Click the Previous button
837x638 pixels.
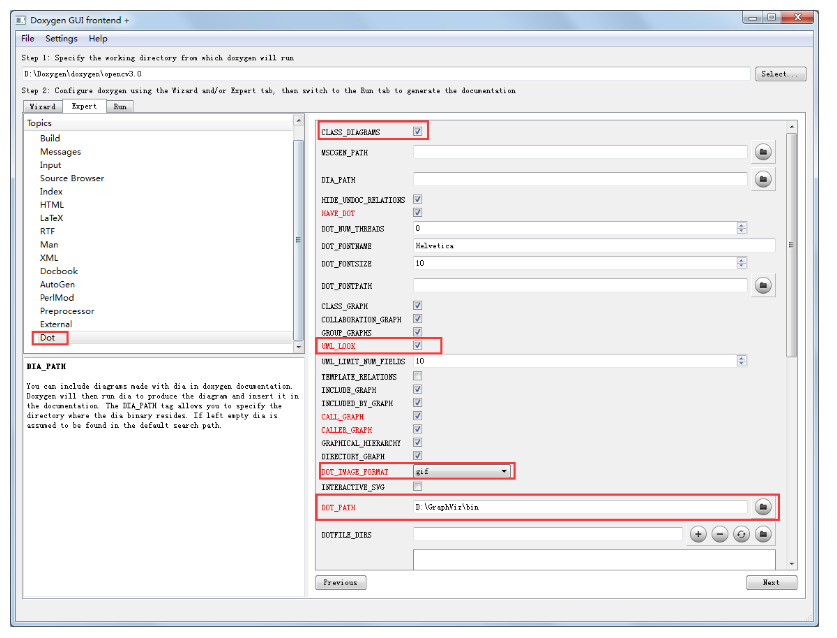click(341, 582)
